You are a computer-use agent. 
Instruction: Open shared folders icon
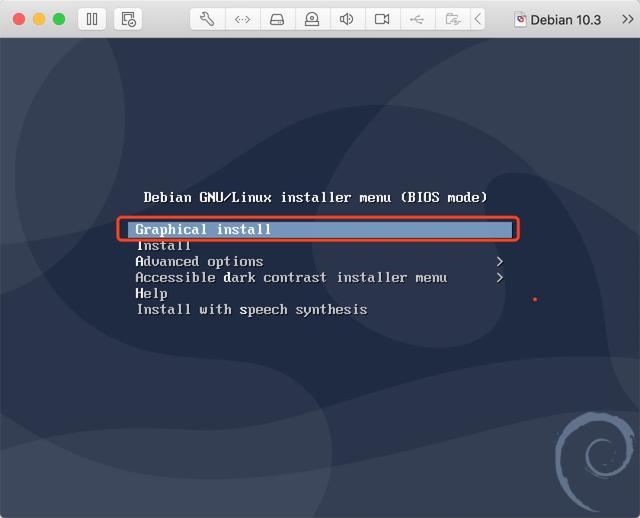tap(452, 19)
